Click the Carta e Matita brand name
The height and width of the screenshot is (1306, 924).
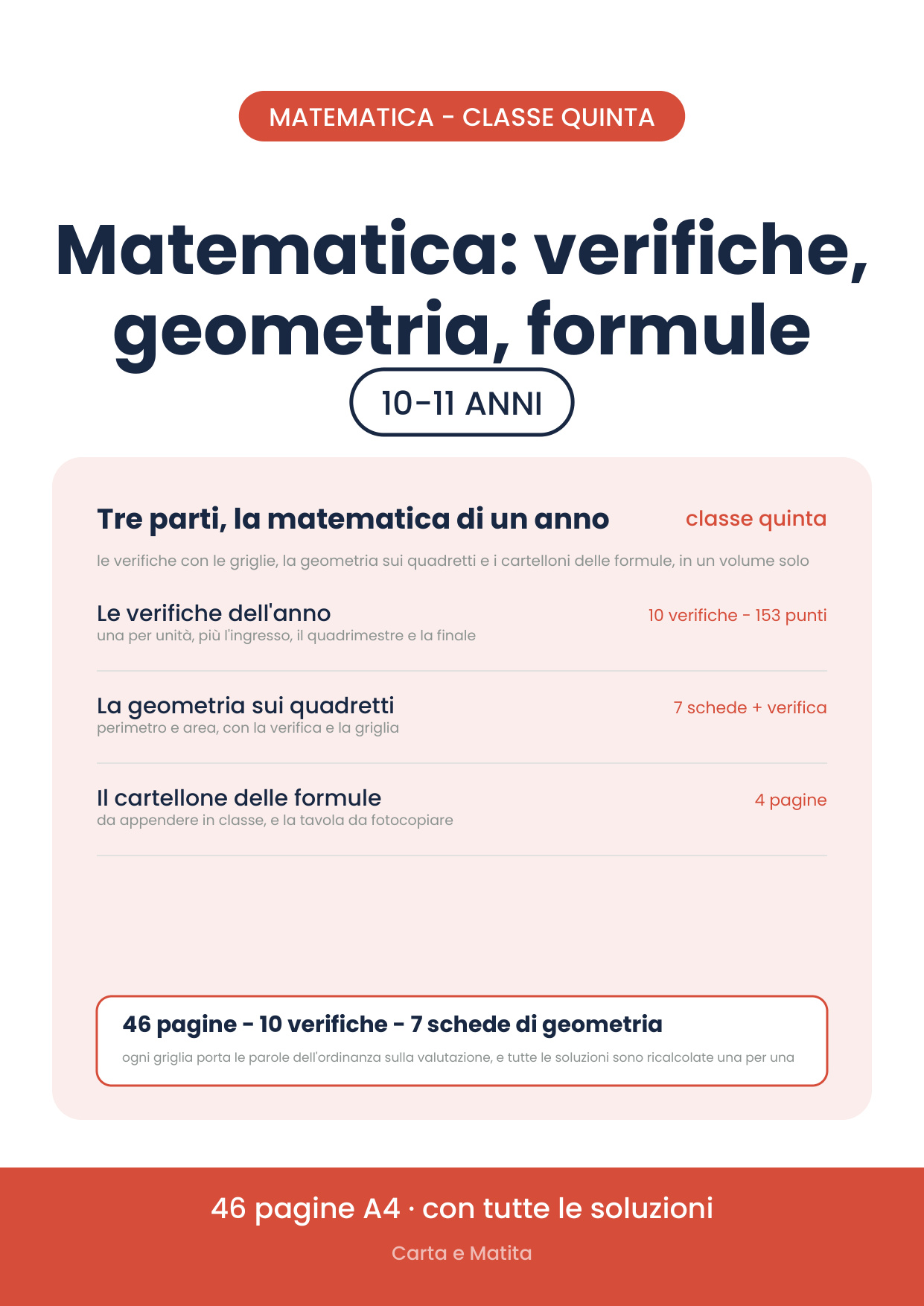click(x=462, y=1253)
